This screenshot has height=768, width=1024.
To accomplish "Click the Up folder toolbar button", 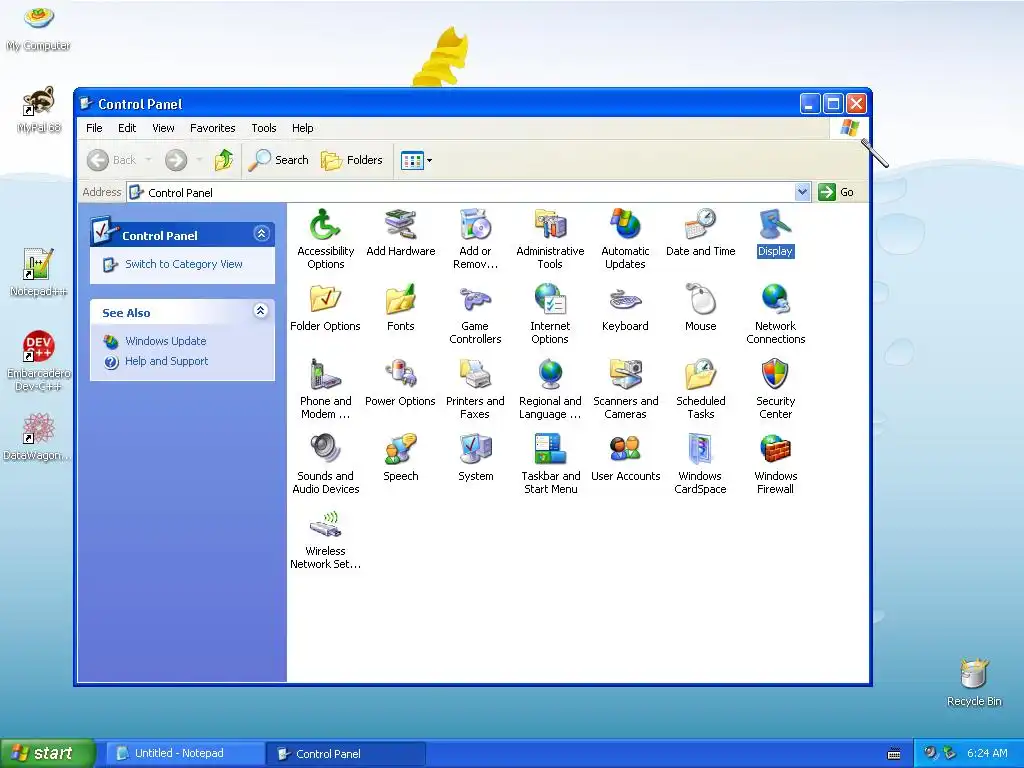I will (x=224, y=160).
